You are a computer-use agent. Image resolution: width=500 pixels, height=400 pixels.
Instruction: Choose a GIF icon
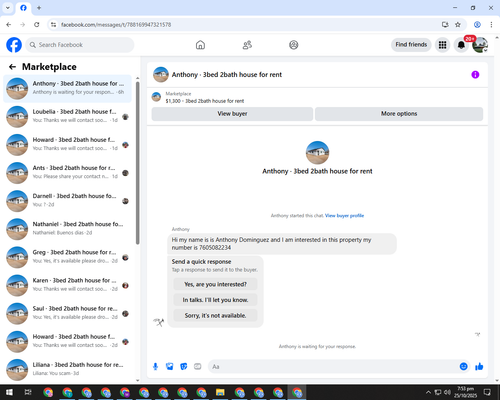tap(198, 367)
